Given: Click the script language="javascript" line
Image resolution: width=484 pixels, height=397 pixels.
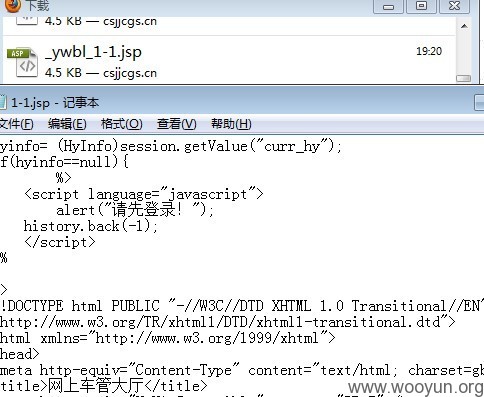Looking at the screenshot, I should (144, 194).
